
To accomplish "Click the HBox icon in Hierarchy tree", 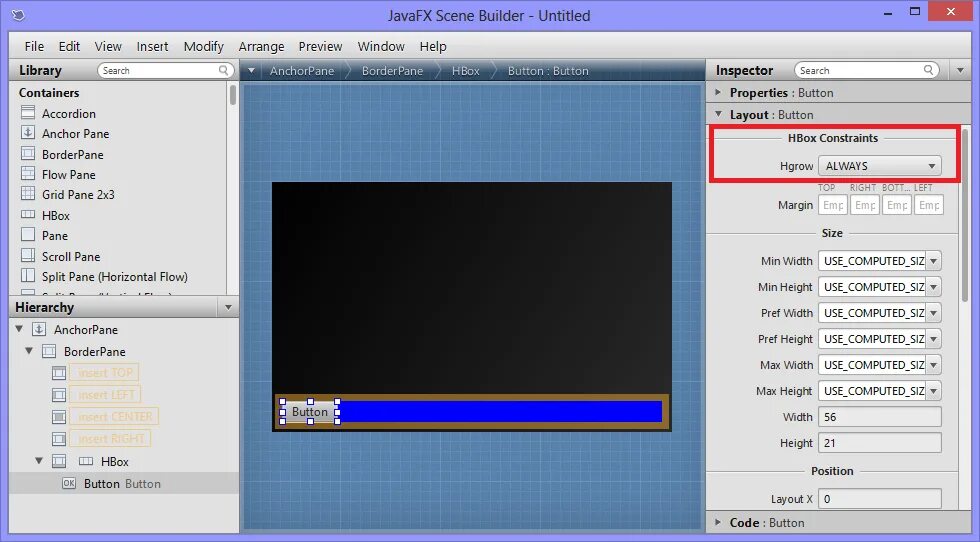I will tap(86, 461).
